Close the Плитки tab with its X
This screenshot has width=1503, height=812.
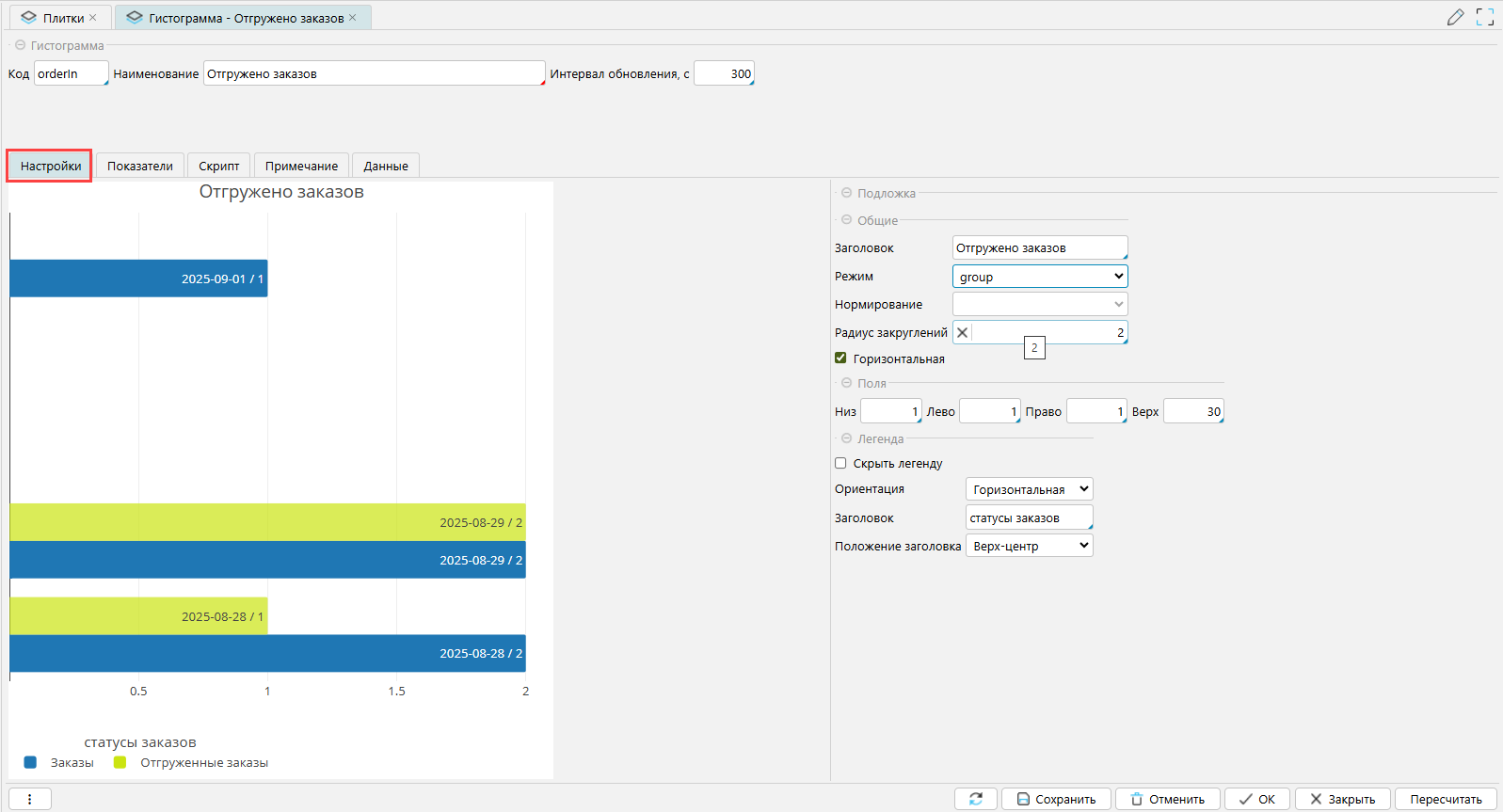93,18
